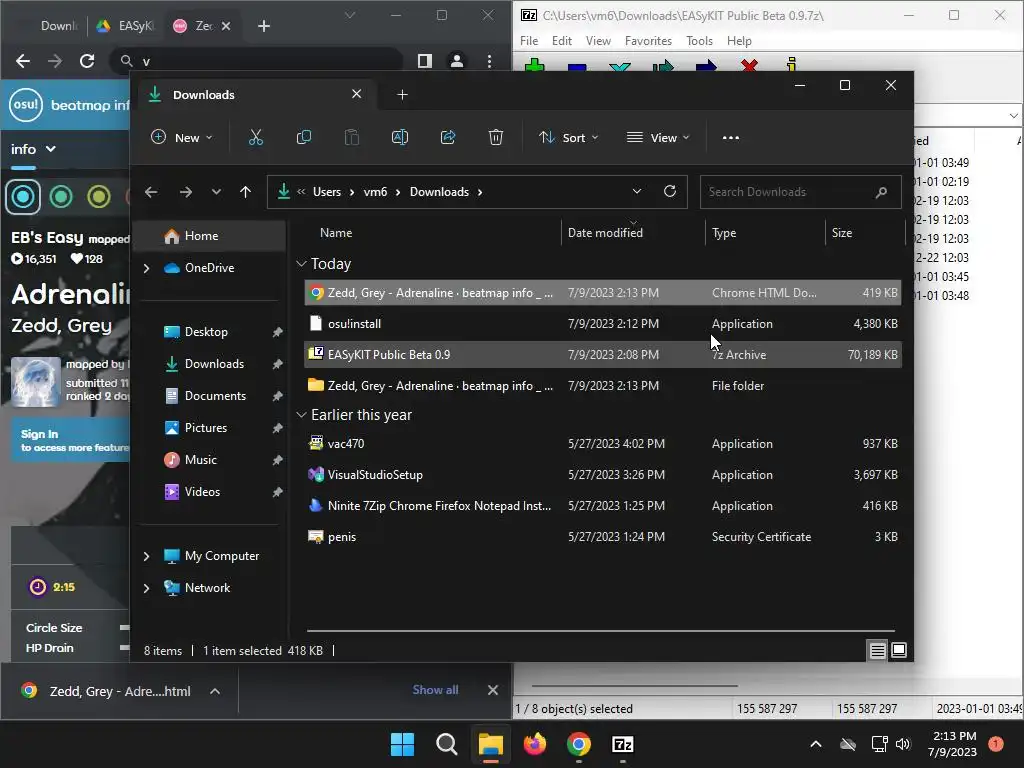Open the Favorites menu in 7-Zip
Viewport: 1024px width, 768px height.
[648, 41]
